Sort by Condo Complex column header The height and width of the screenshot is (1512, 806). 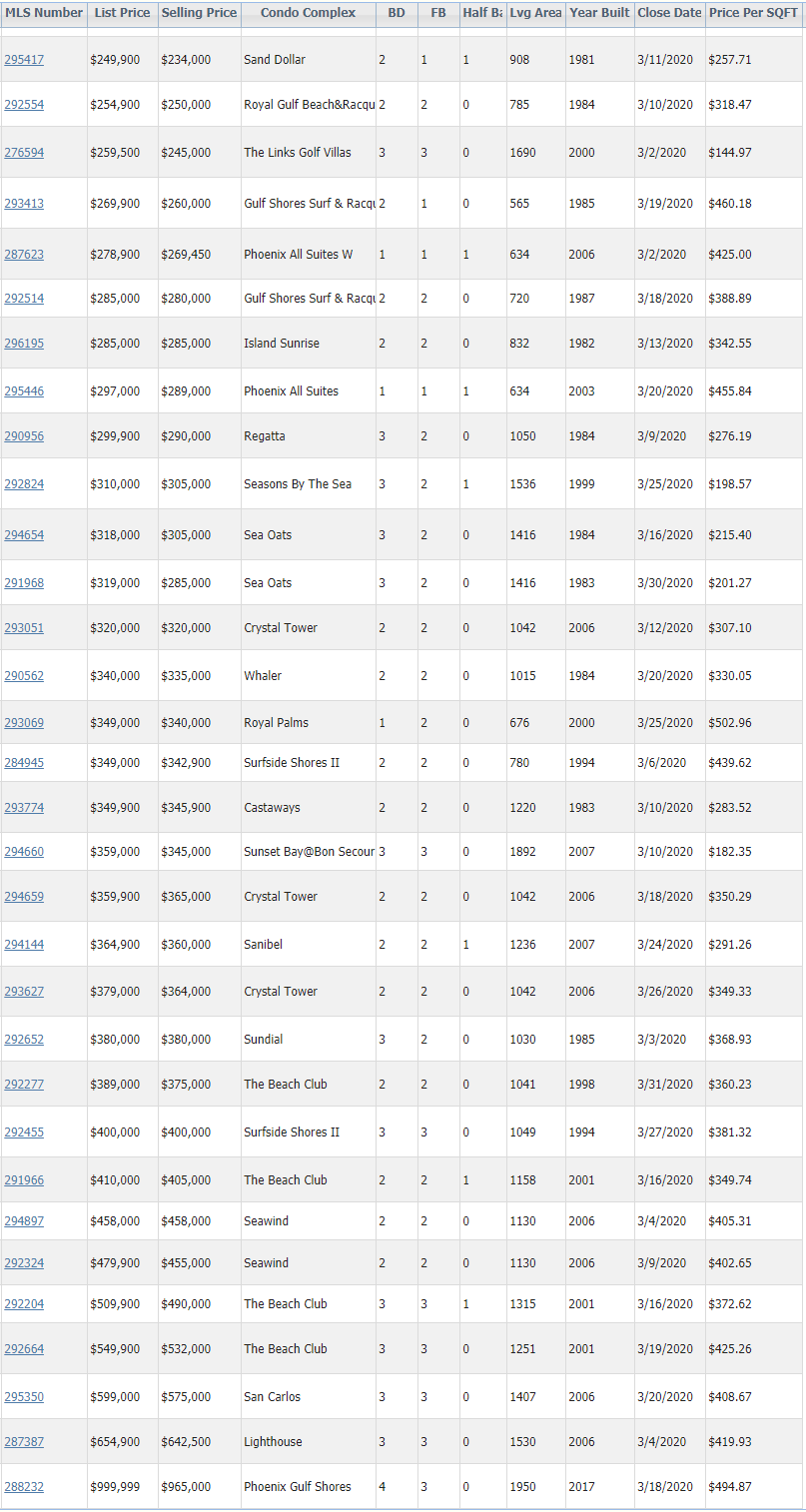click(309, 13)
